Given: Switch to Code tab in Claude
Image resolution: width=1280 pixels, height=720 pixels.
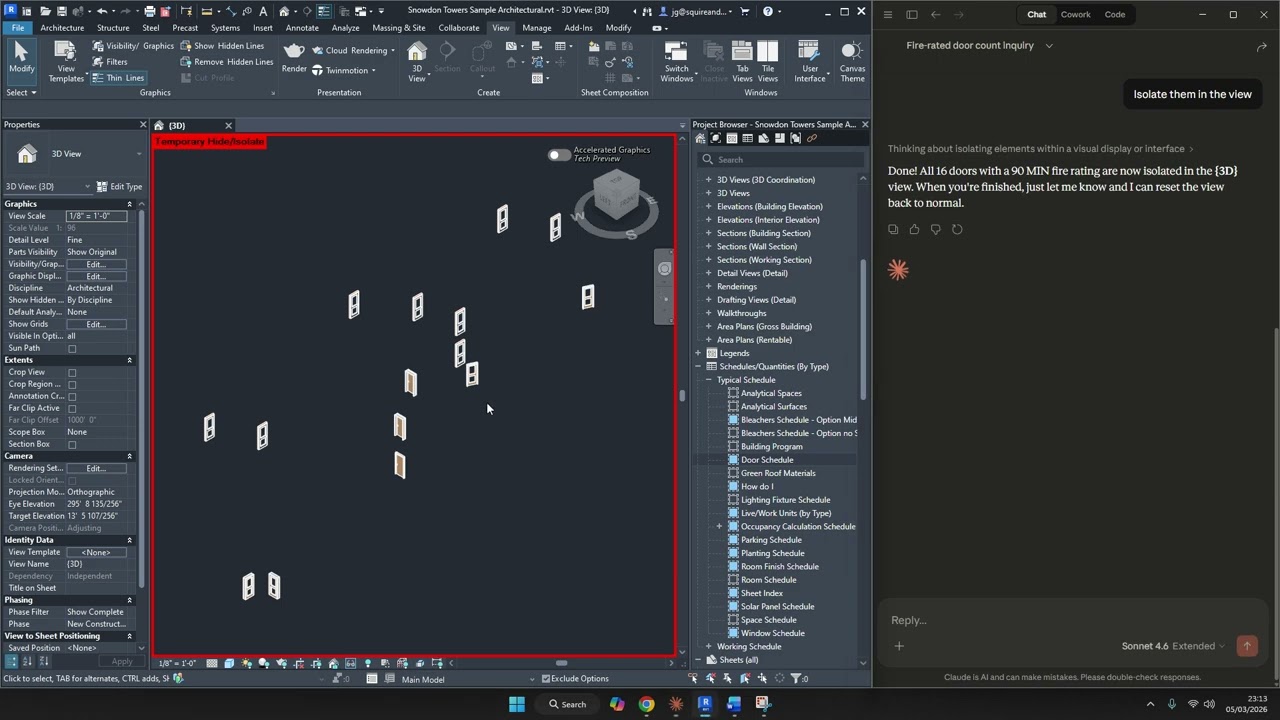Looking at the screenshot, I should click(1114, 14).
